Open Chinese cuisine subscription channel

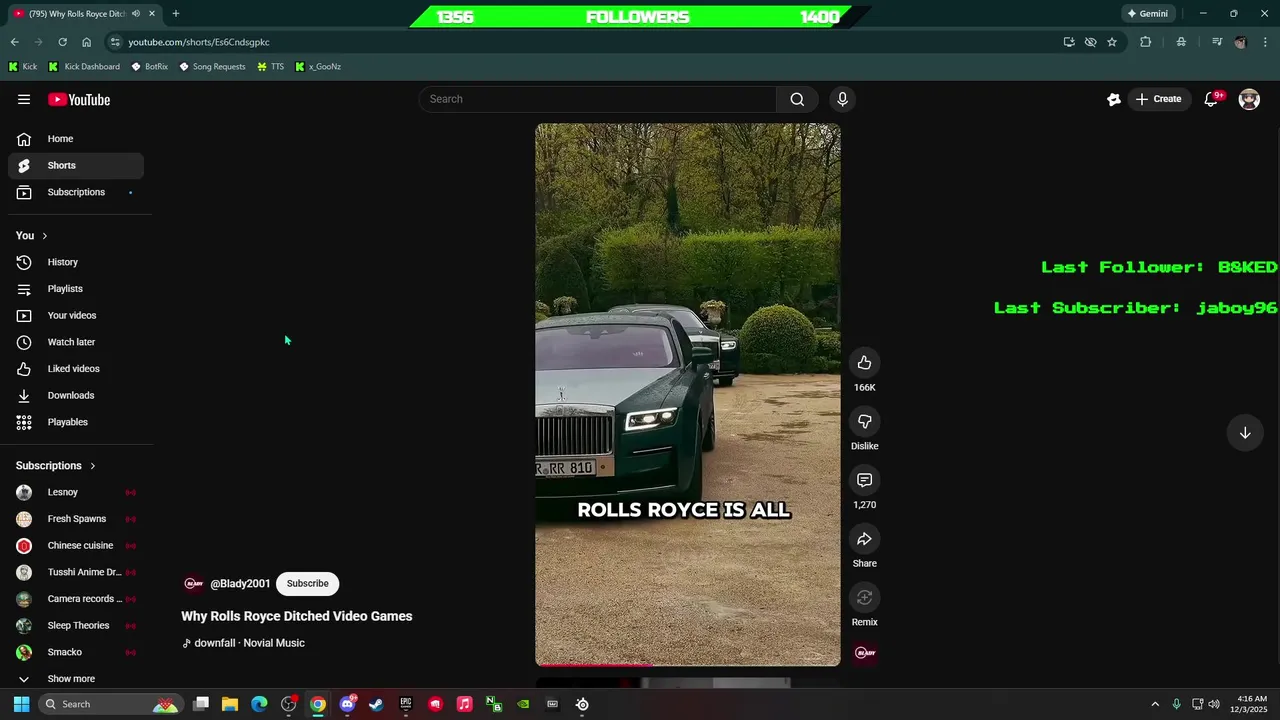pos(76,546)
